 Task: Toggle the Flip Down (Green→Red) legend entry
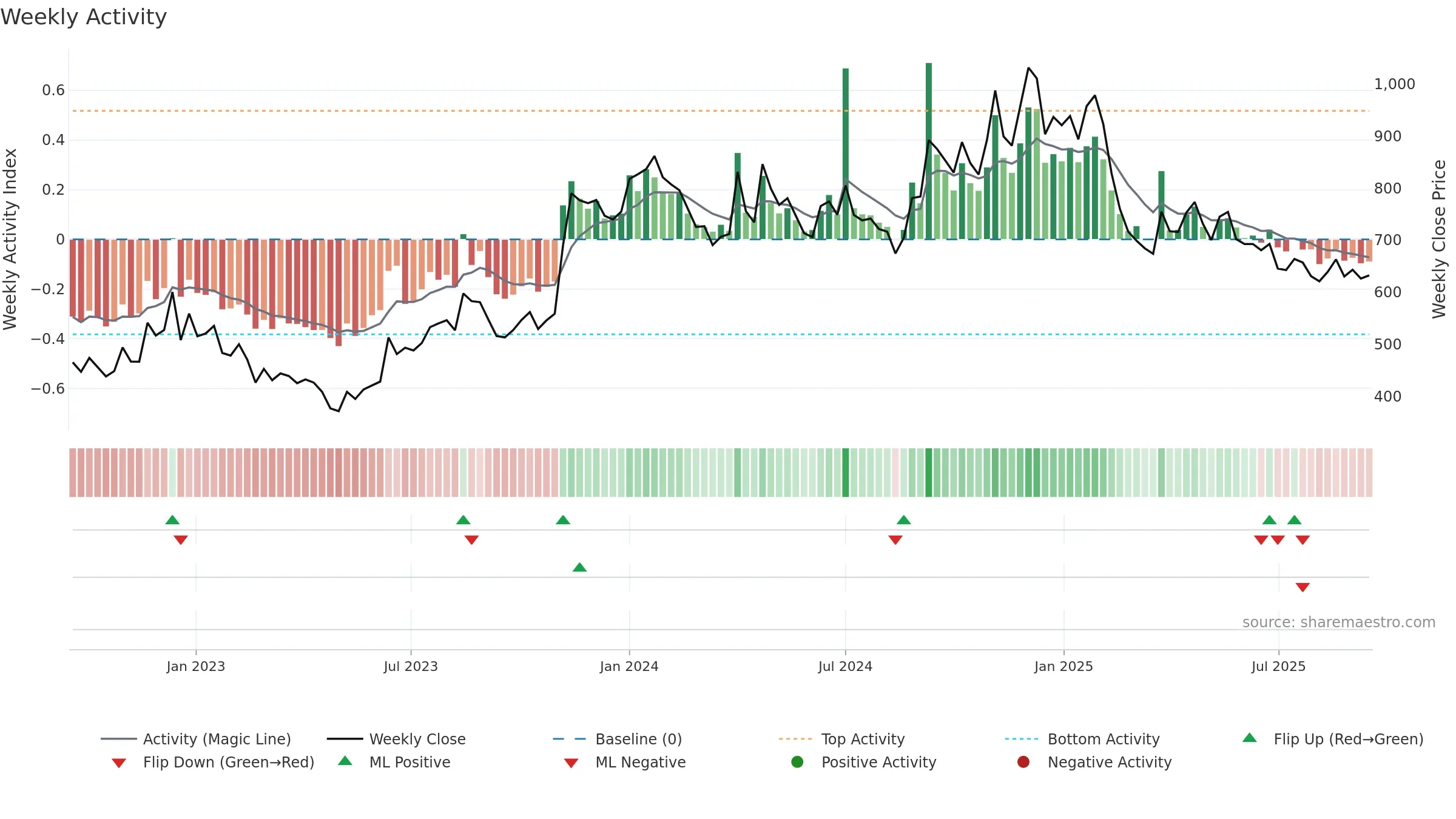213,762
